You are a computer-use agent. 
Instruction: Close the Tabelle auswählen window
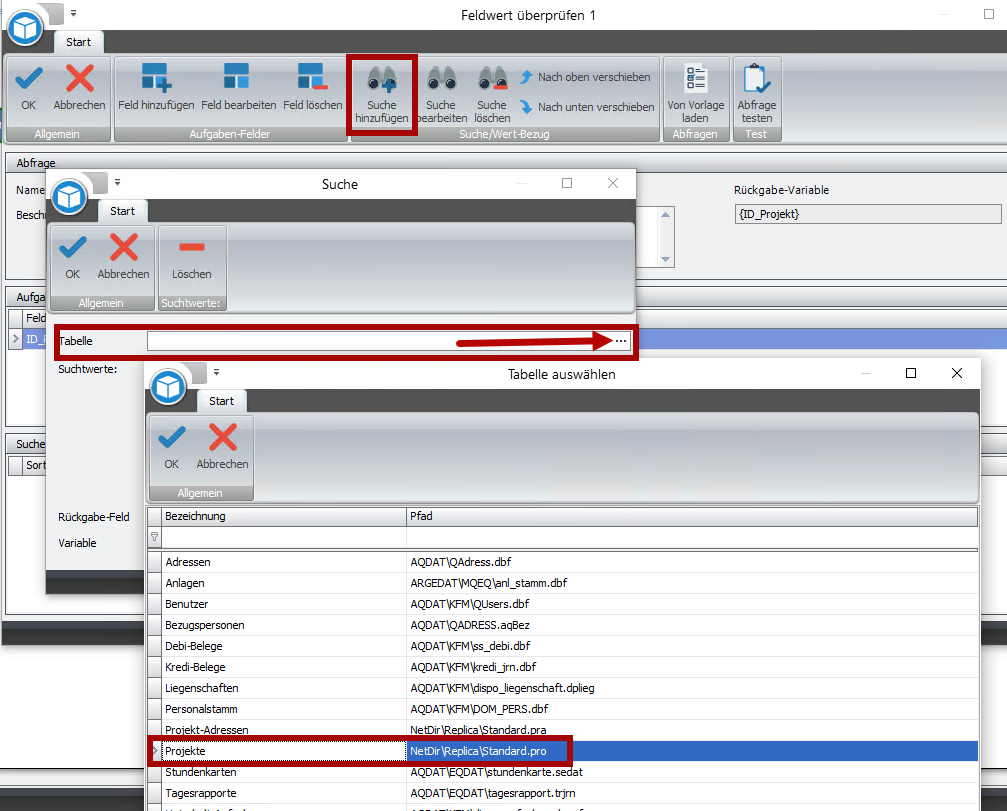point(956,373)
